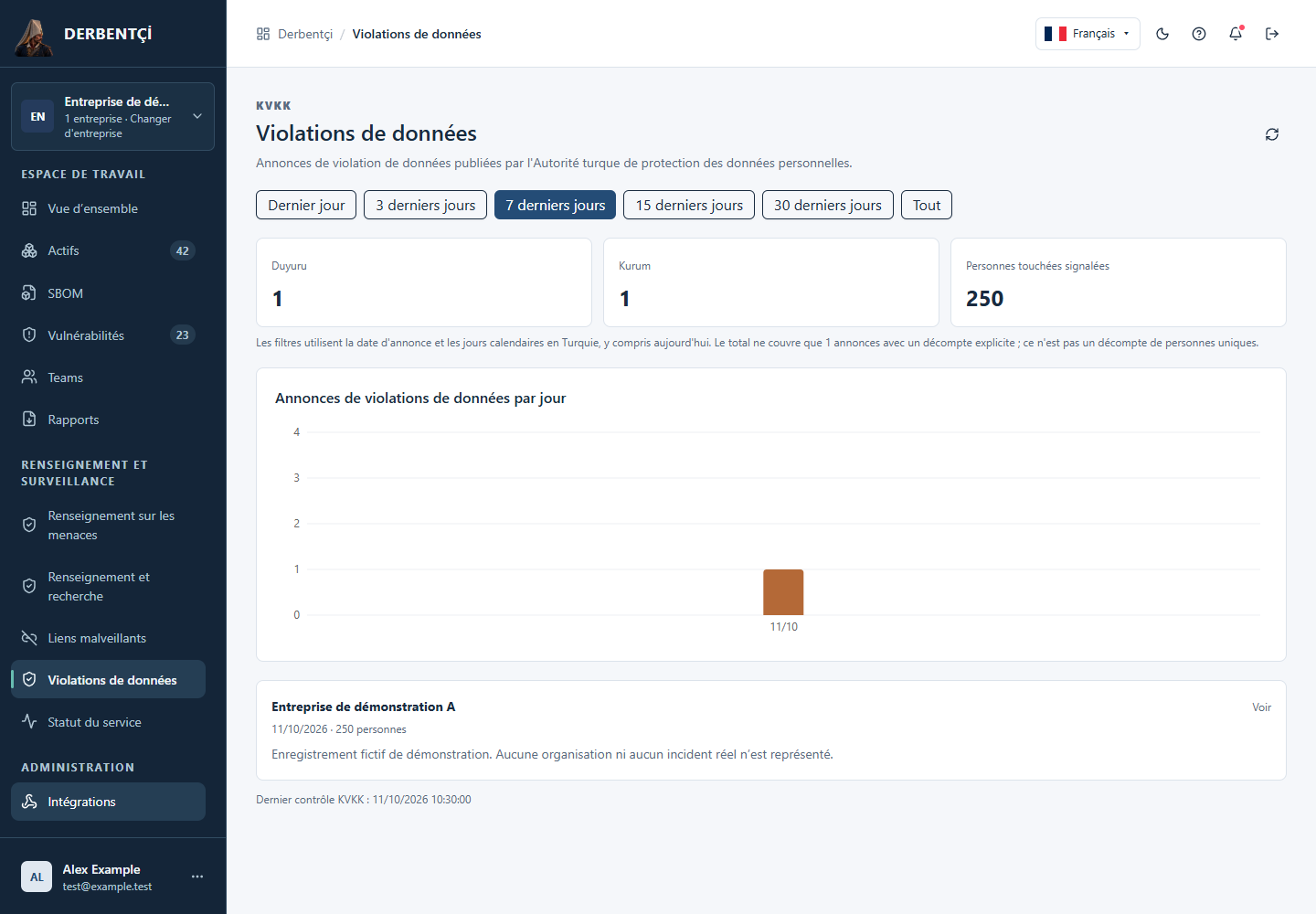Open the Alex Example user menu dots

(x=197, y=877)
